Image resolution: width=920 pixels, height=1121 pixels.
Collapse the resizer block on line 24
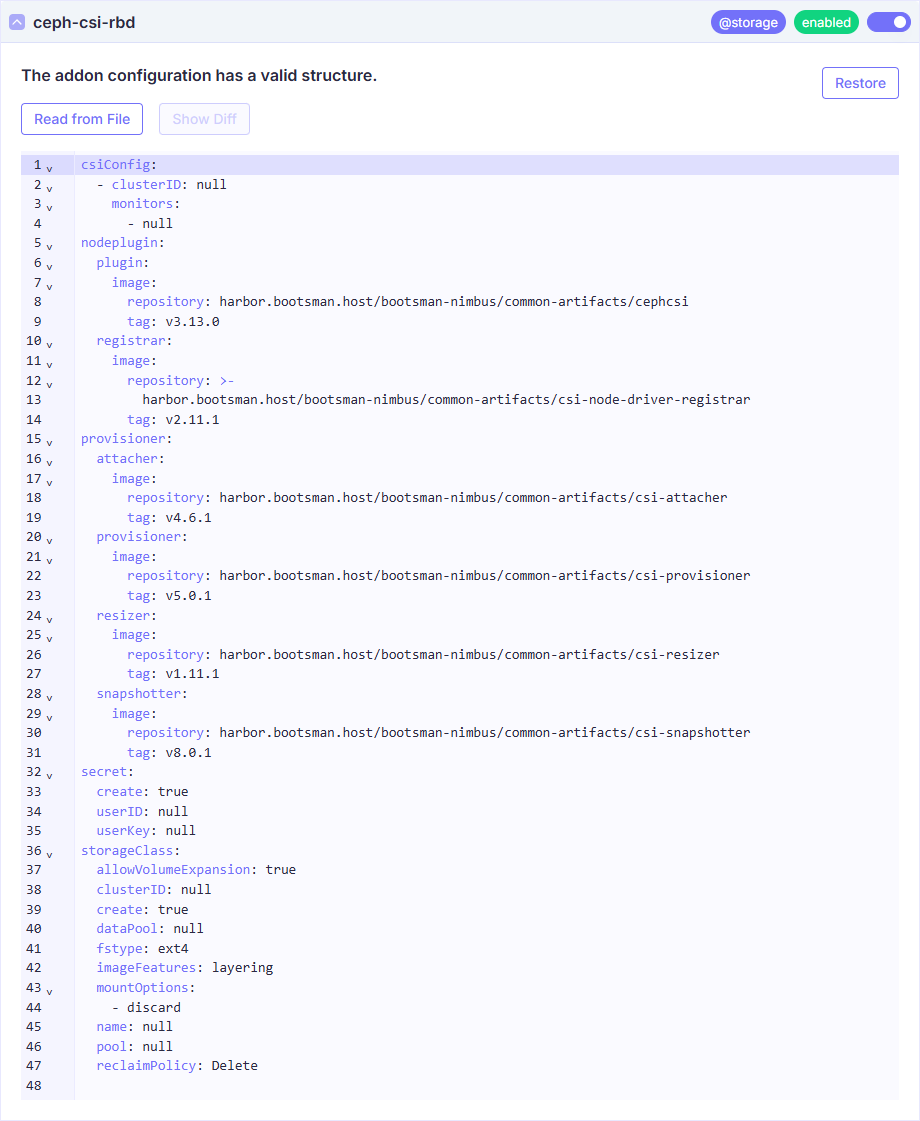tap(49, 618)
